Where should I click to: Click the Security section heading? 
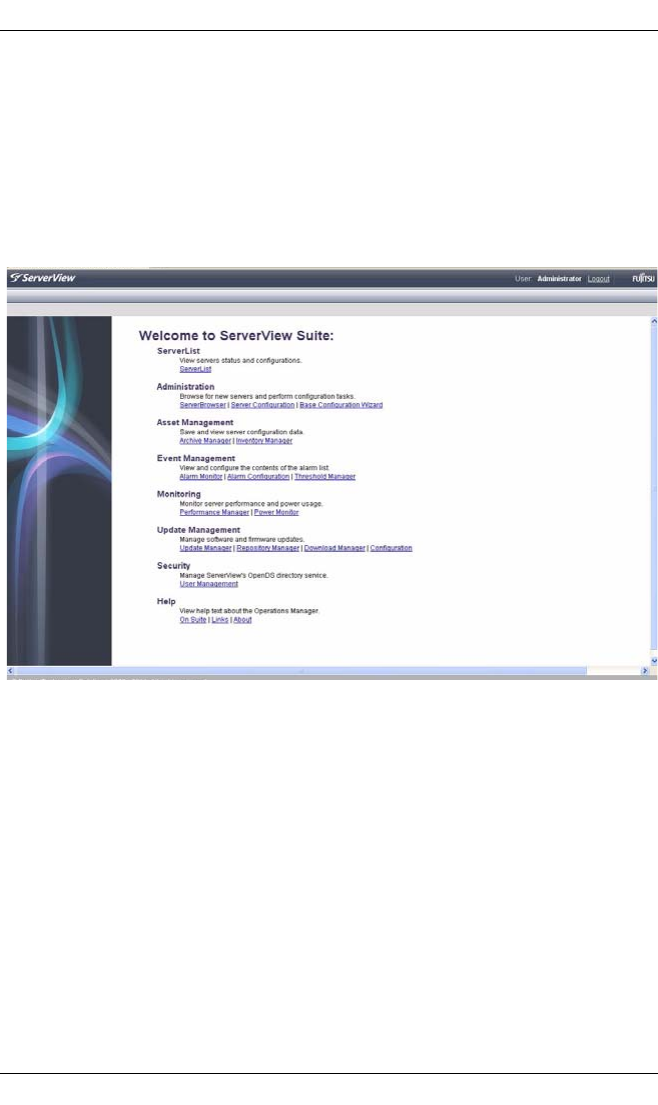(173, 566)
